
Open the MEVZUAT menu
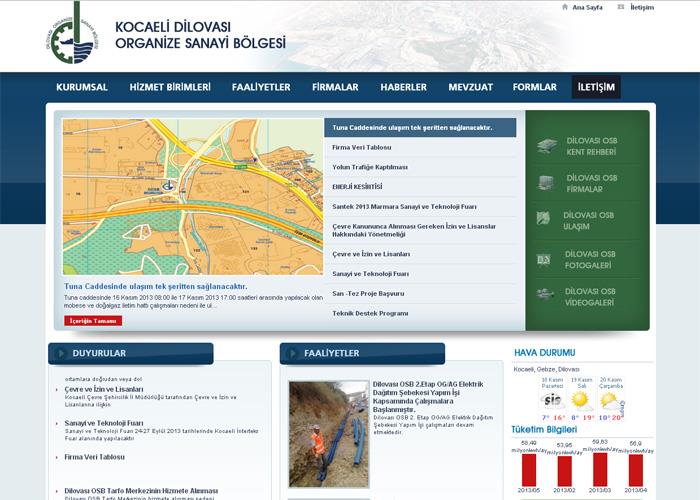pos(471,87)
